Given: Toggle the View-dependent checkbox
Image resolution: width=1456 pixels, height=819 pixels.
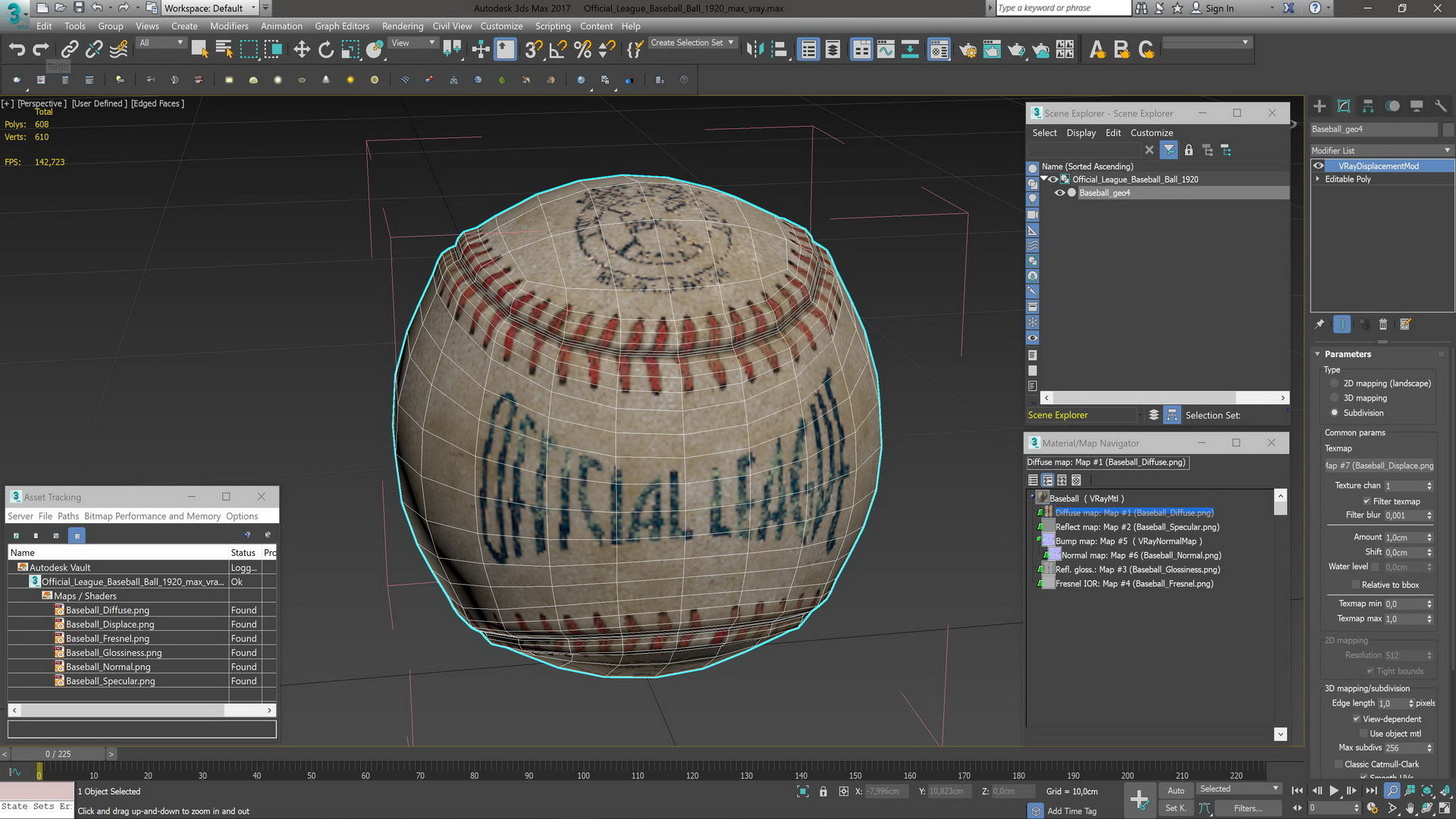Looking at the screenshot, I should coord(1357,719).
